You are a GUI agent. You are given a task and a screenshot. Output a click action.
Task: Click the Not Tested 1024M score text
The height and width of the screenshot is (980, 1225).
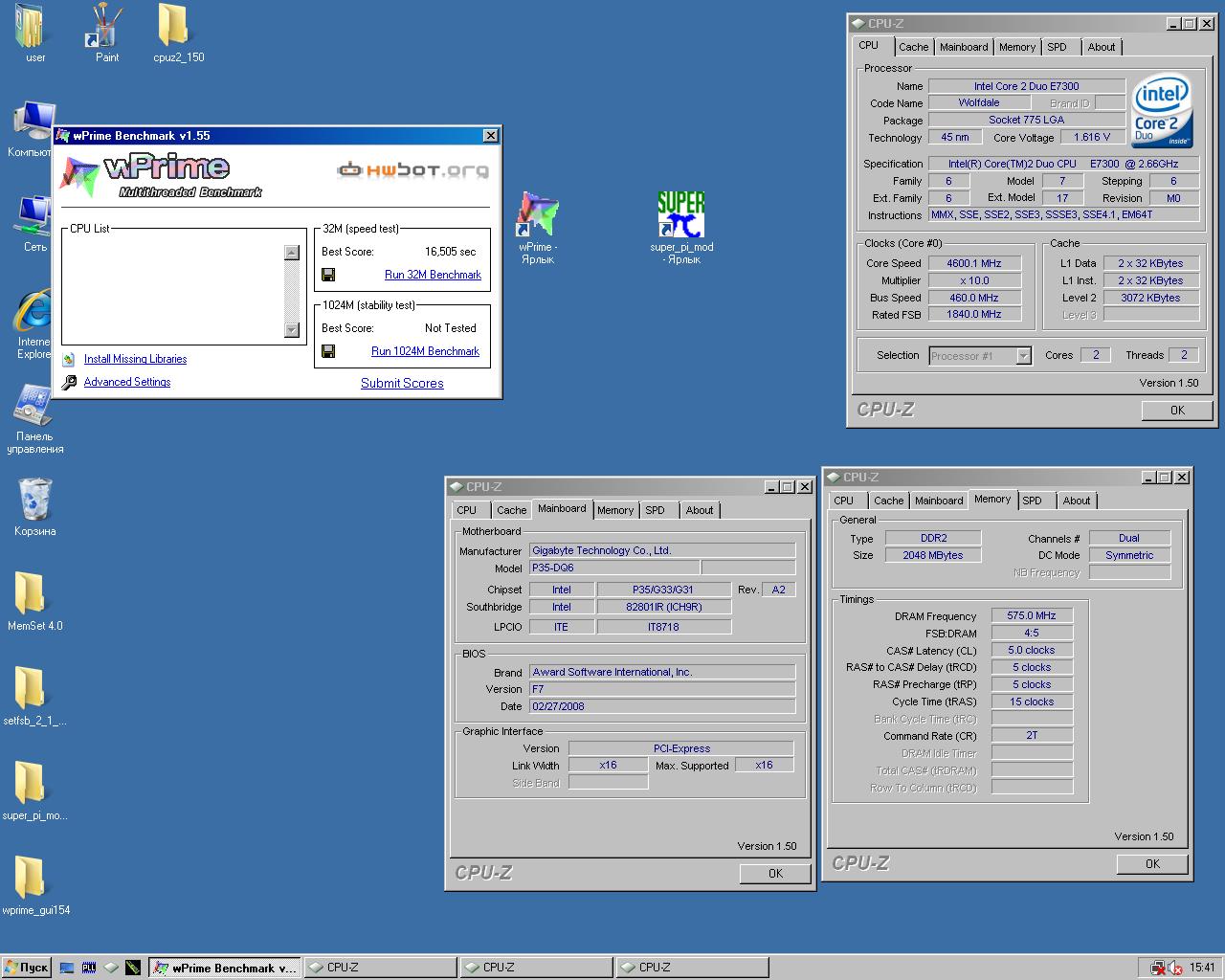pos(451,328)
